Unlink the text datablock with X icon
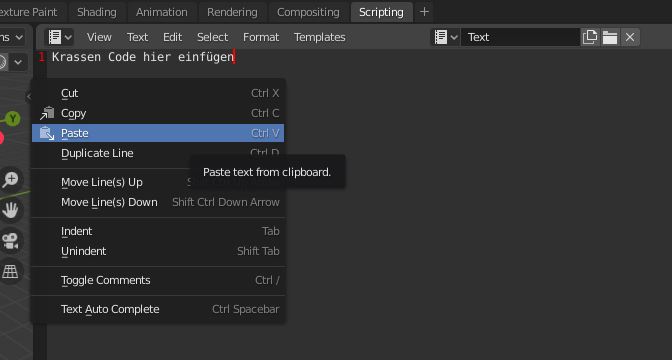 pyautogui.click(x=630, y=37)
